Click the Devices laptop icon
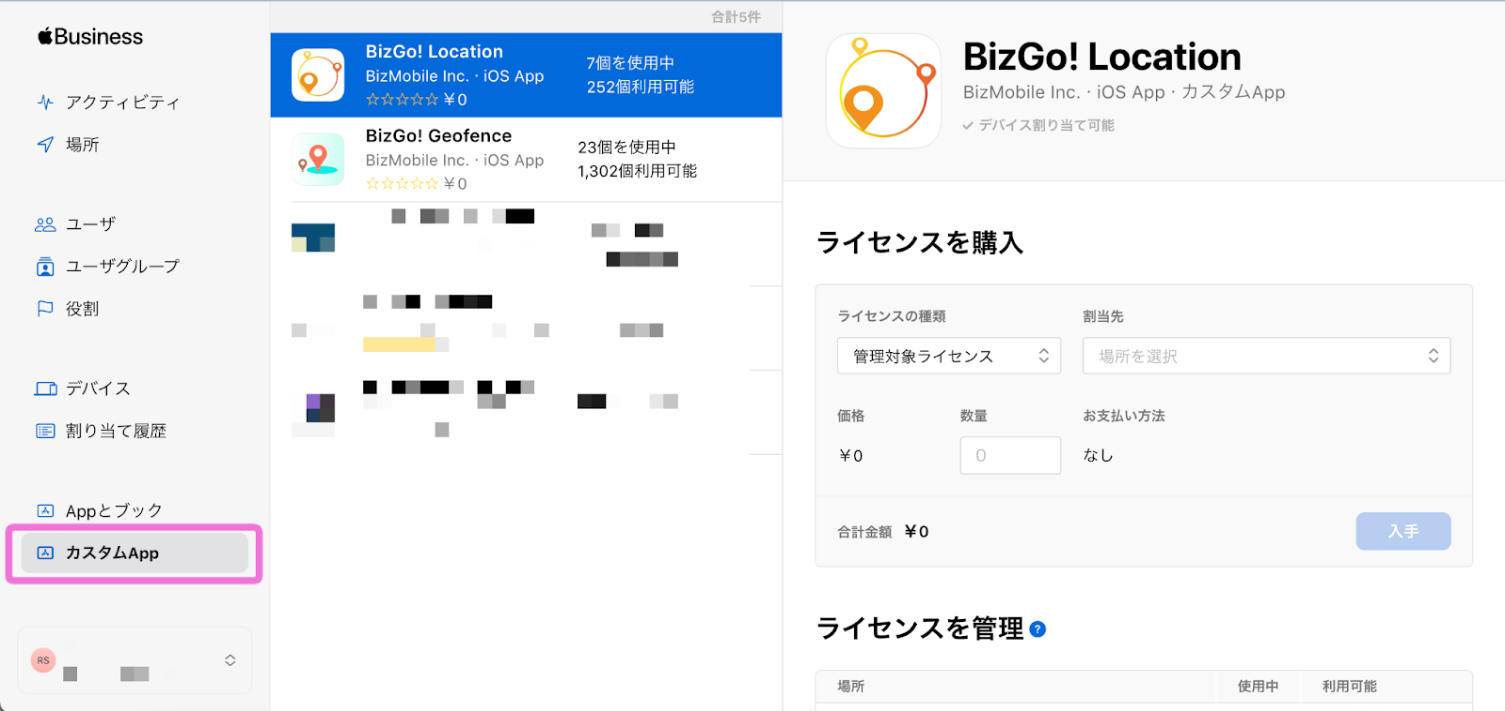Screen dimensions: 1505x711 click(x=45, y=388)
